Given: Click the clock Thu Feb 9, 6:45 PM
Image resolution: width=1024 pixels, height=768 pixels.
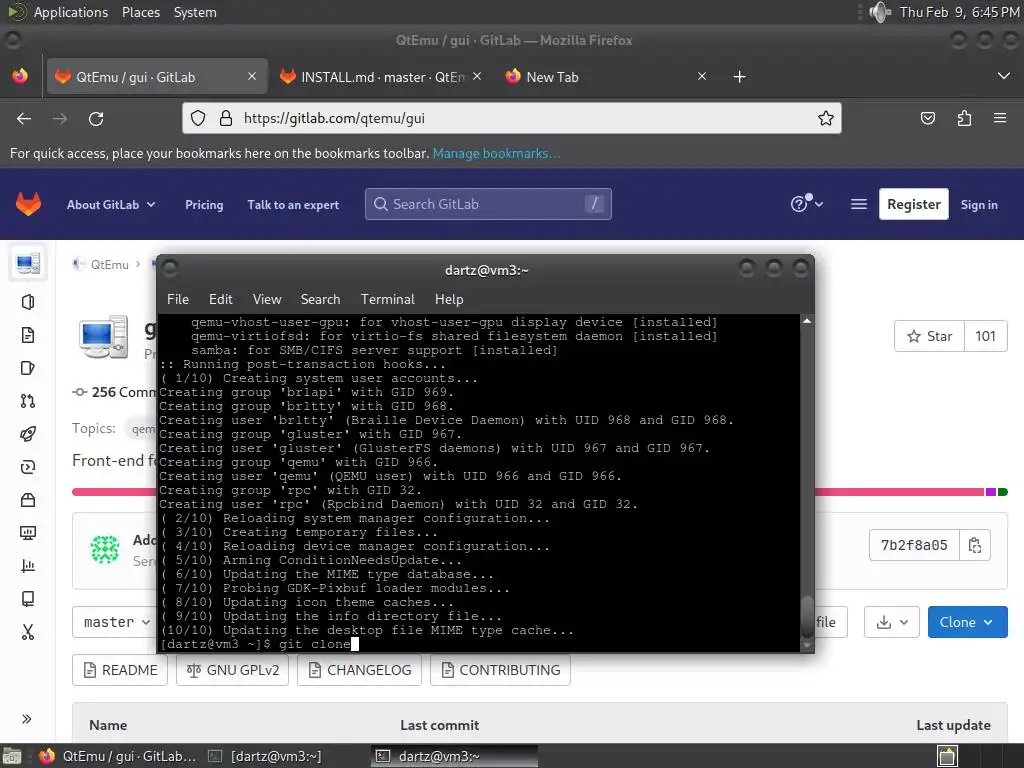Looking at the screenshot, I should [959, 12].
